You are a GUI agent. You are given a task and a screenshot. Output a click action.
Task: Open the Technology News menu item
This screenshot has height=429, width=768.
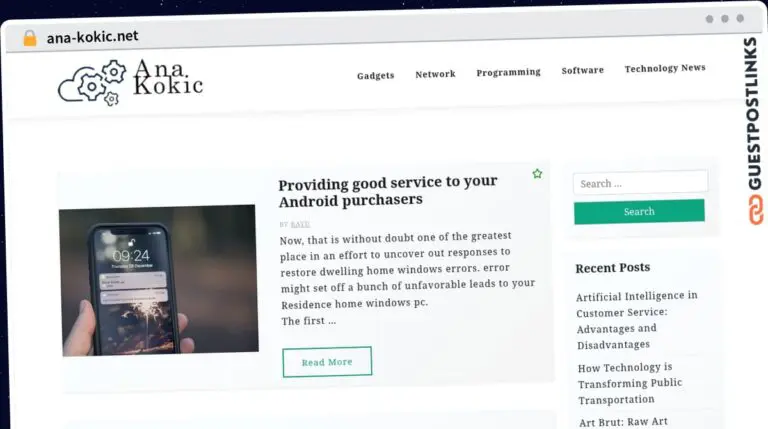665,68
